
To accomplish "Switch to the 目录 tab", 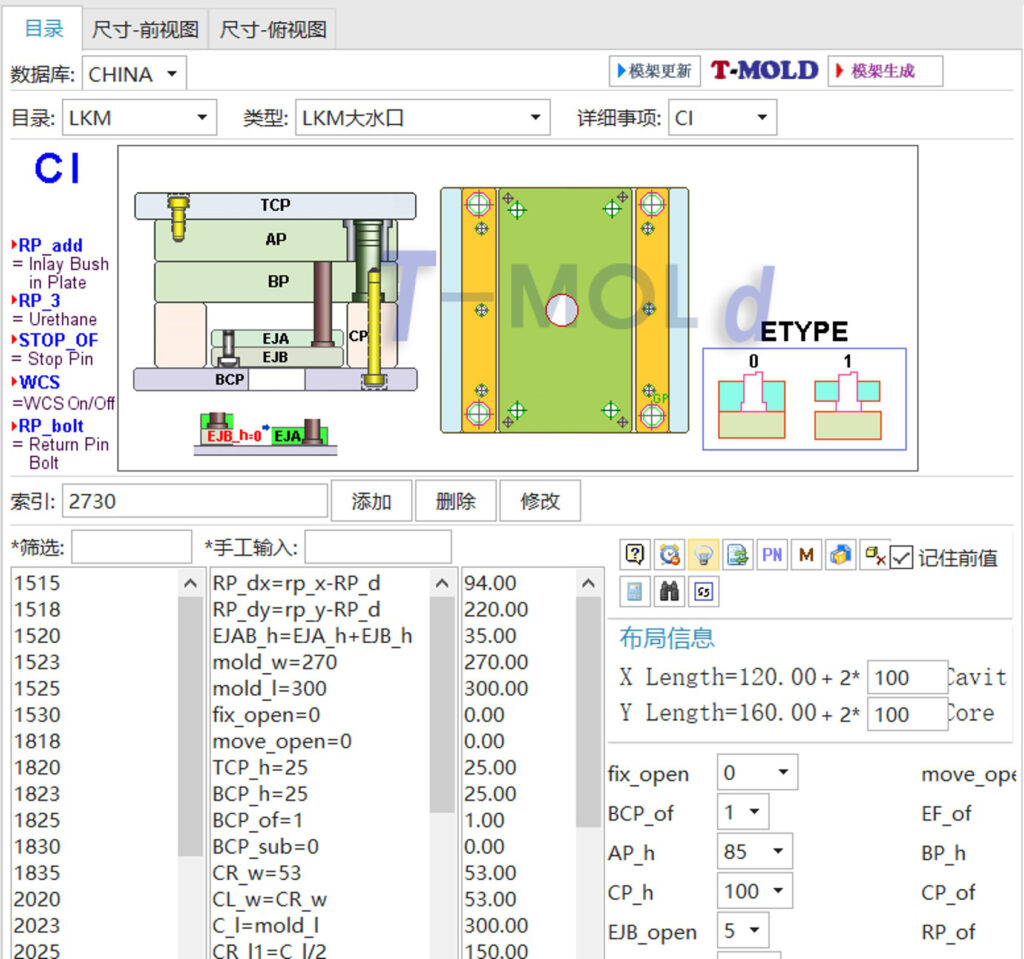I will tap(43, 29).
